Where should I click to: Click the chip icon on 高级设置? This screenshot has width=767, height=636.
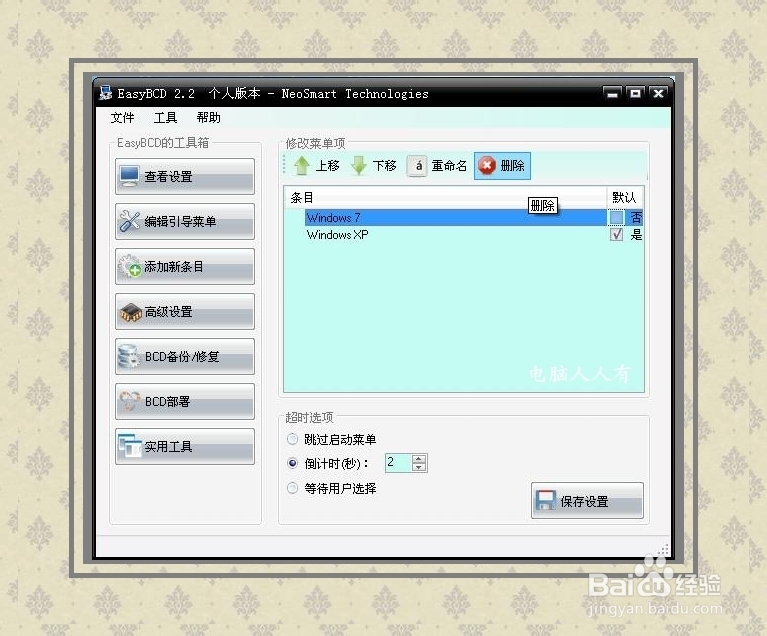pyautogui.click(x=130, y=312)
